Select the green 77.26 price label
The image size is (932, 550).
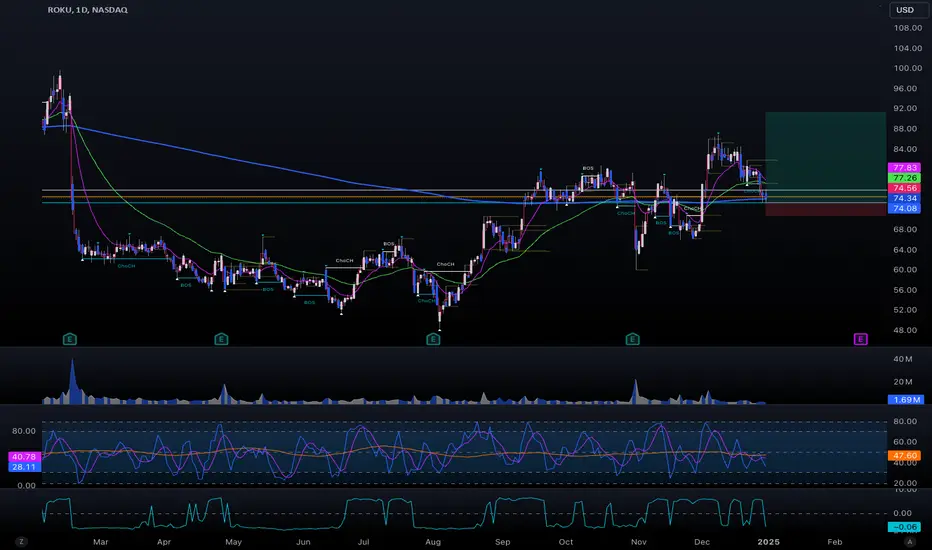[904, 178]
